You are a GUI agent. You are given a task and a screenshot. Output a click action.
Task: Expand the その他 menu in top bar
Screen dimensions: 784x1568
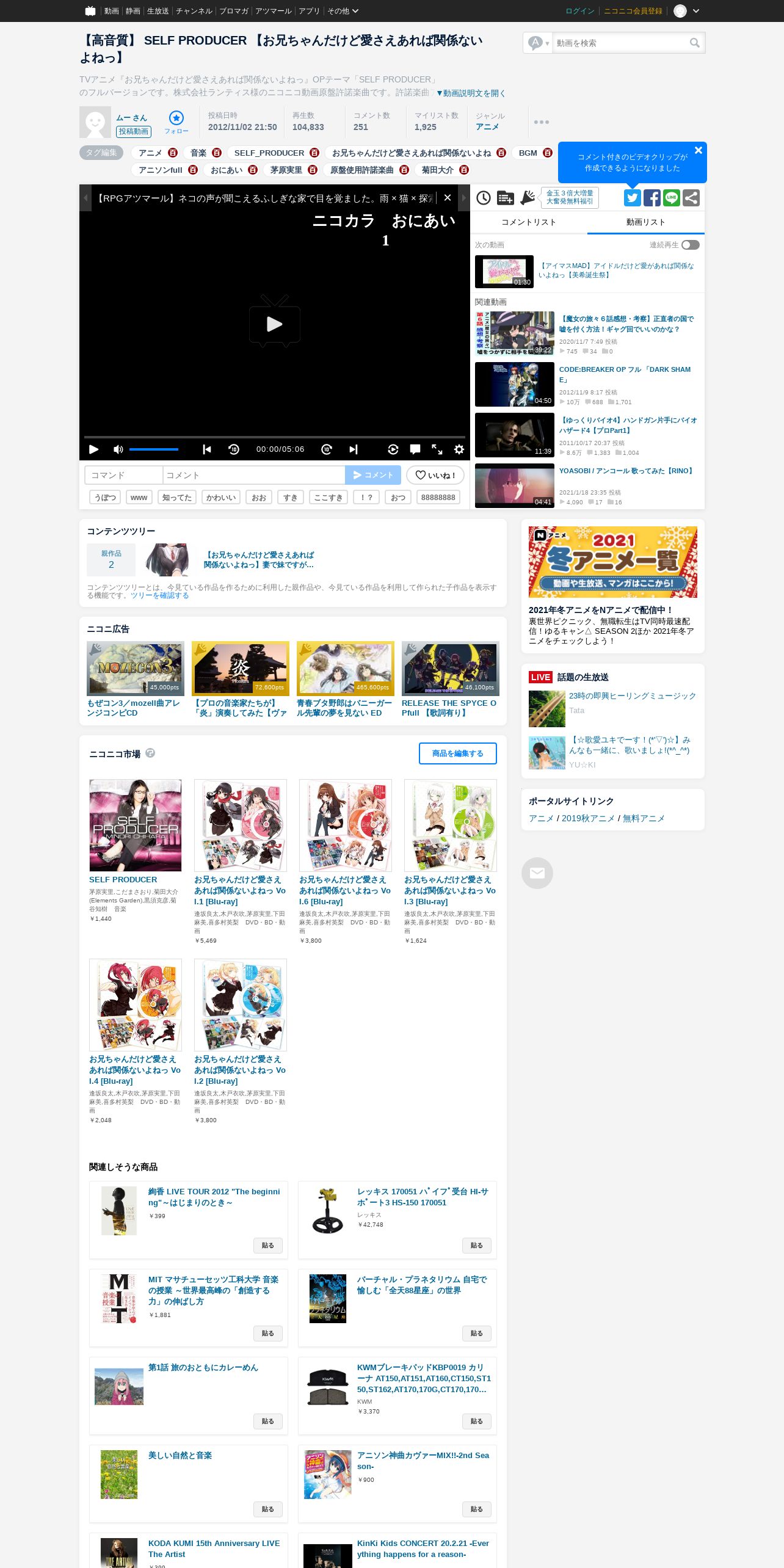343,11
